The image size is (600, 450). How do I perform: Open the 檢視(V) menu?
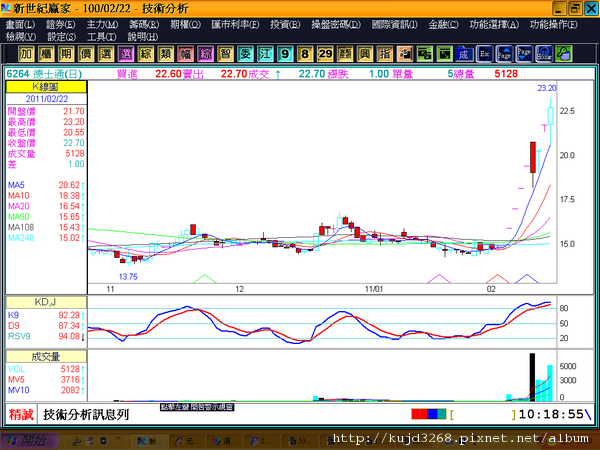click(21, 37)
